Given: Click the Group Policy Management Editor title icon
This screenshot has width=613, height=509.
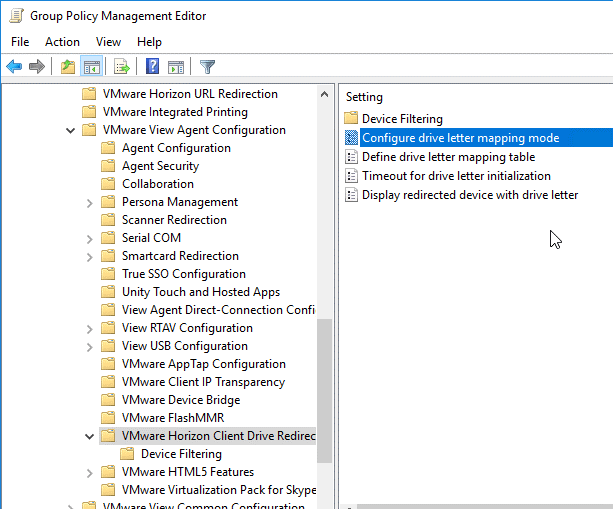Looking at the screenshot, I should coord(16,16).
